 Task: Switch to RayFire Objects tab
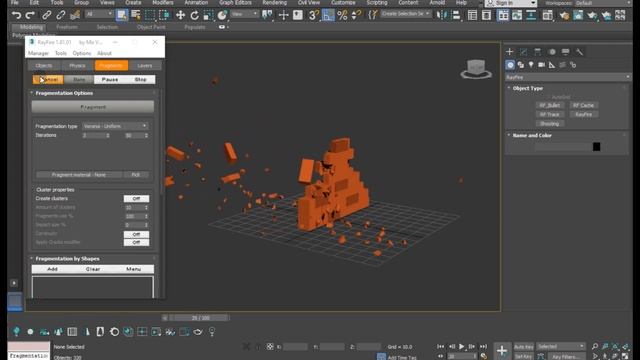tap(44, 65)
